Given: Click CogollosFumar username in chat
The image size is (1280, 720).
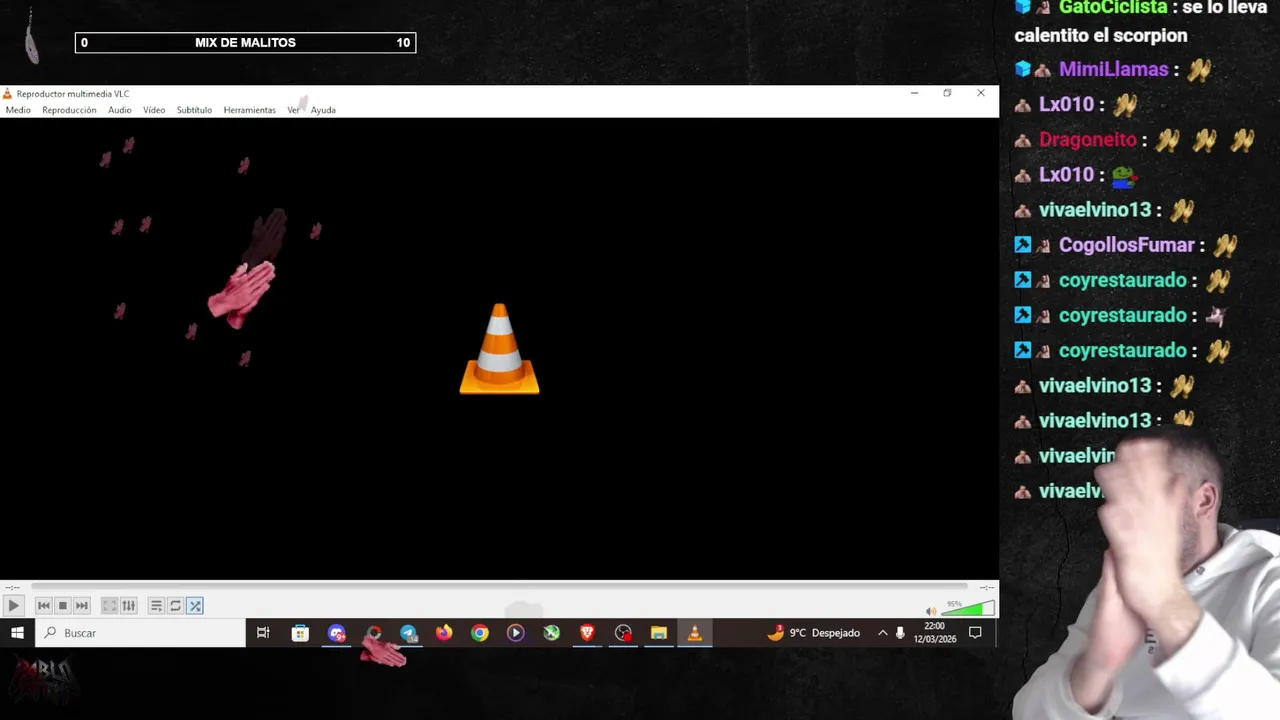Looking at the screenshot, I should coord(1127,245).
